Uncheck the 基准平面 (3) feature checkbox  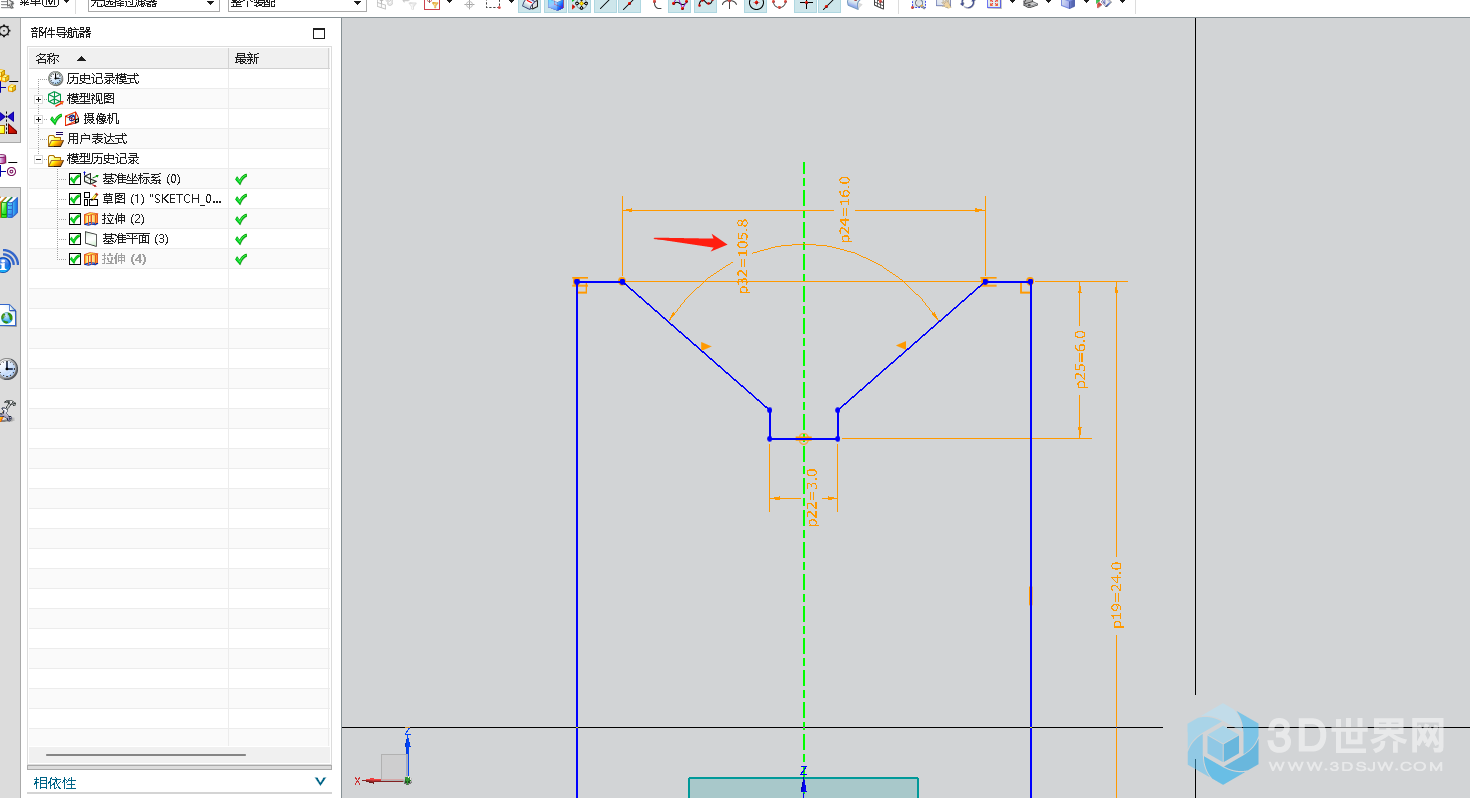pos(75,239)
